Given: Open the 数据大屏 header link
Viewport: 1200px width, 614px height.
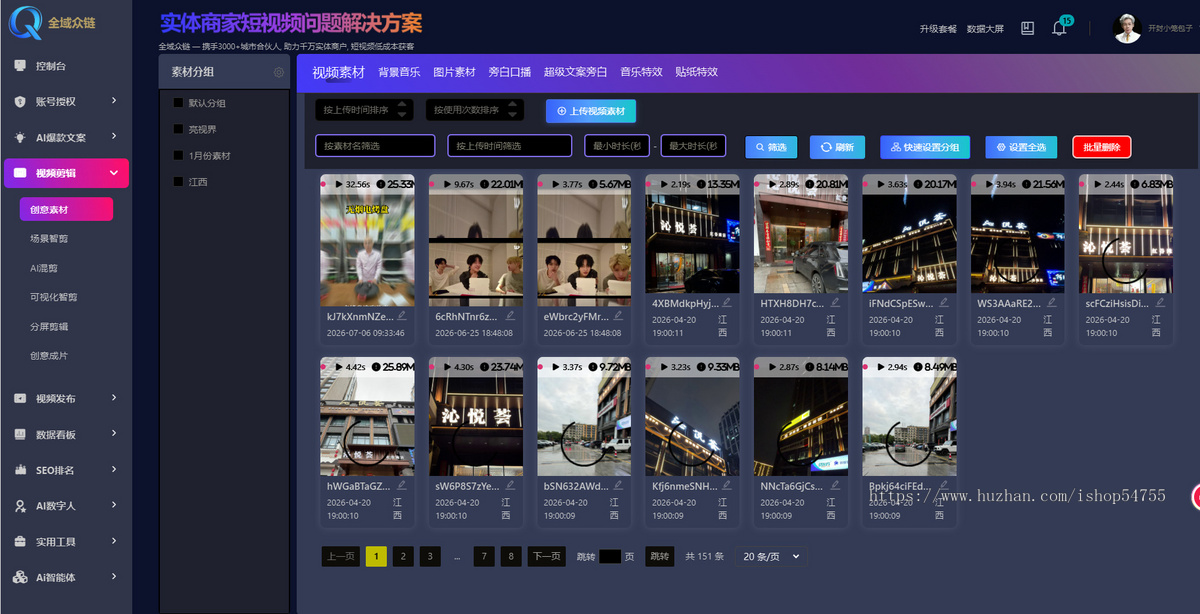Looking at the screenshot, I should coord(986,29).
